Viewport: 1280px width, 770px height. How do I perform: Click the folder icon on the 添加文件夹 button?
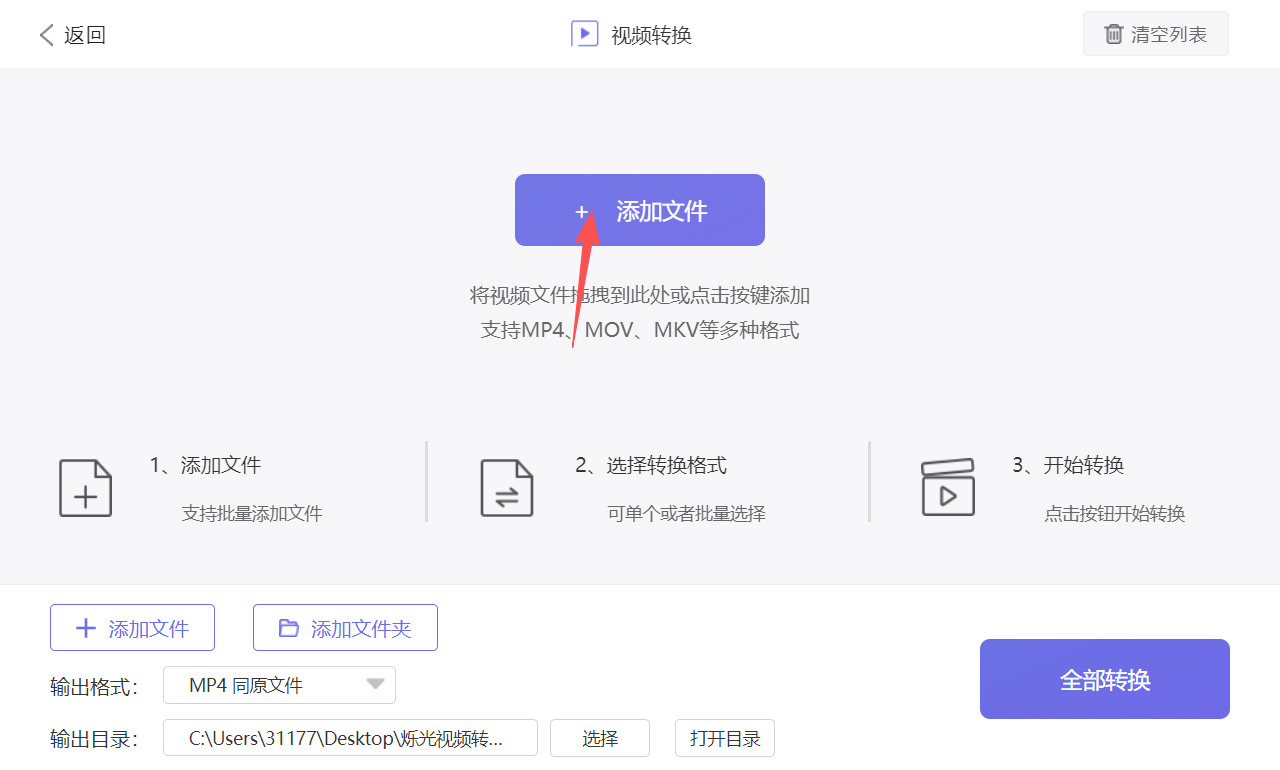(288, 627)
